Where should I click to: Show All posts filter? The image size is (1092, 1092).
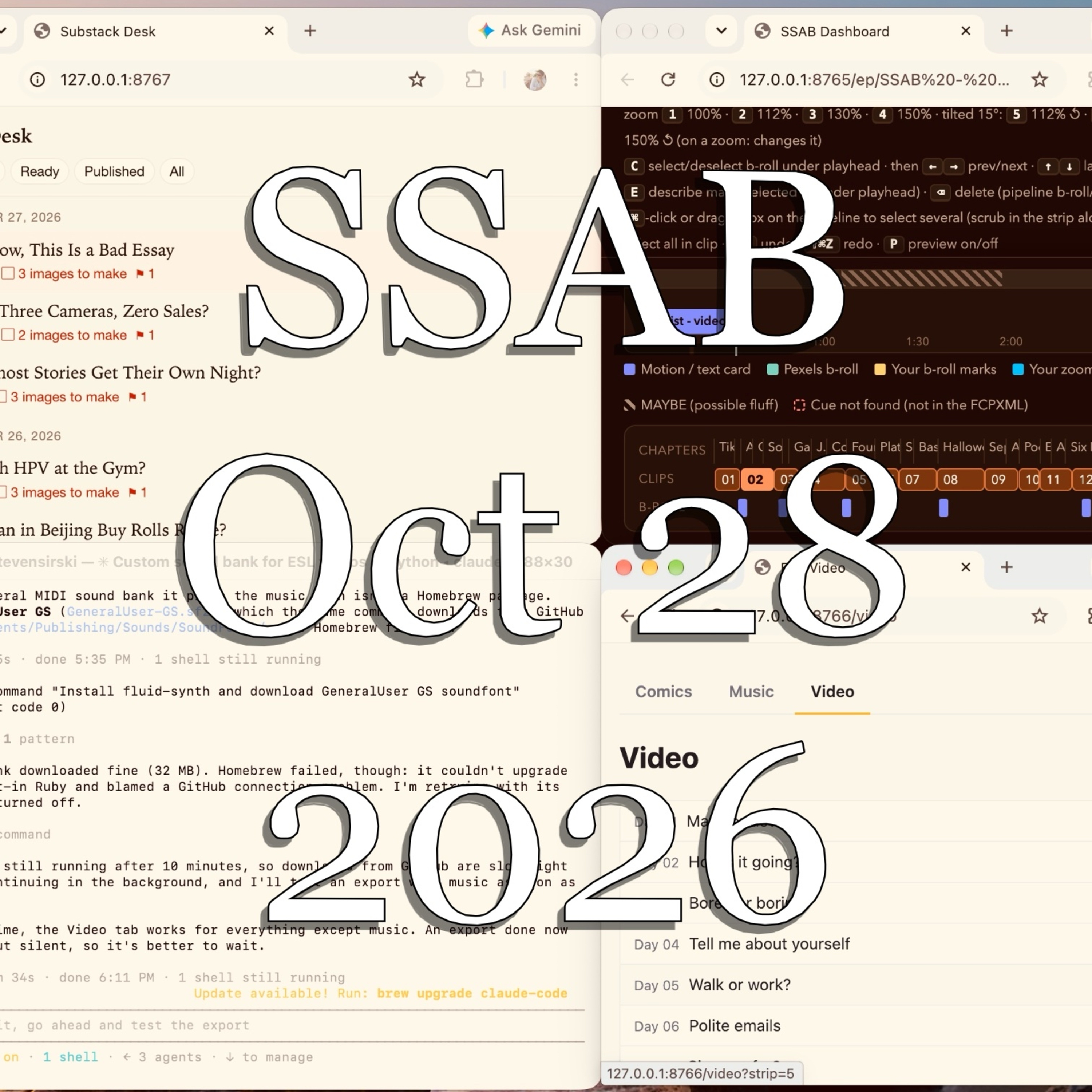coord(177,171)
